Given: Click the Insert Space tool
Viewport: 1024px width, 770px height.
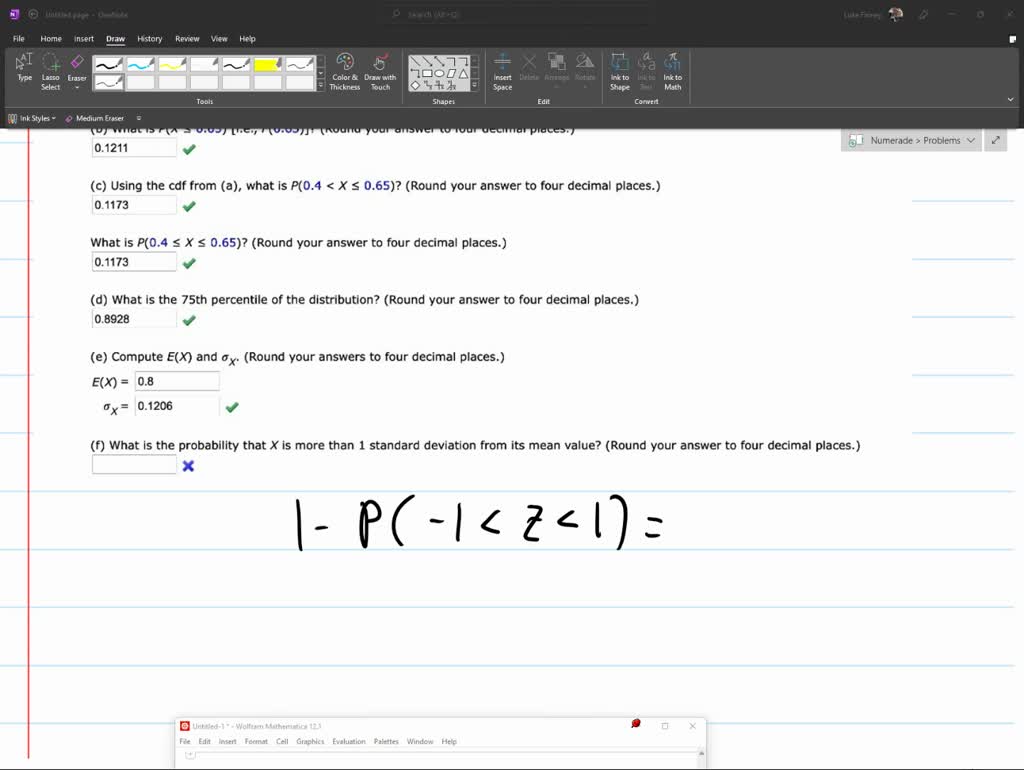Looking at the screenshot, I should pyautogui.click(x=502, y=72).
